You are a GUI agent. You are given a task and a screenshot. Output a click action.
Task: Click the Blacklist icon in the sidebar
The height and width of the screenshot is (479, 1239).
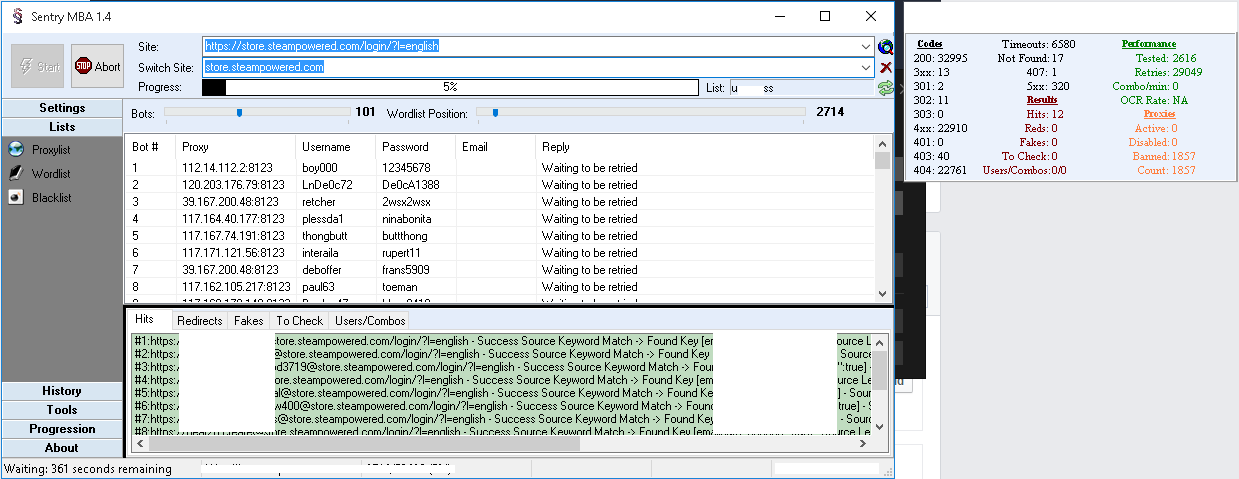pos(15,198)
